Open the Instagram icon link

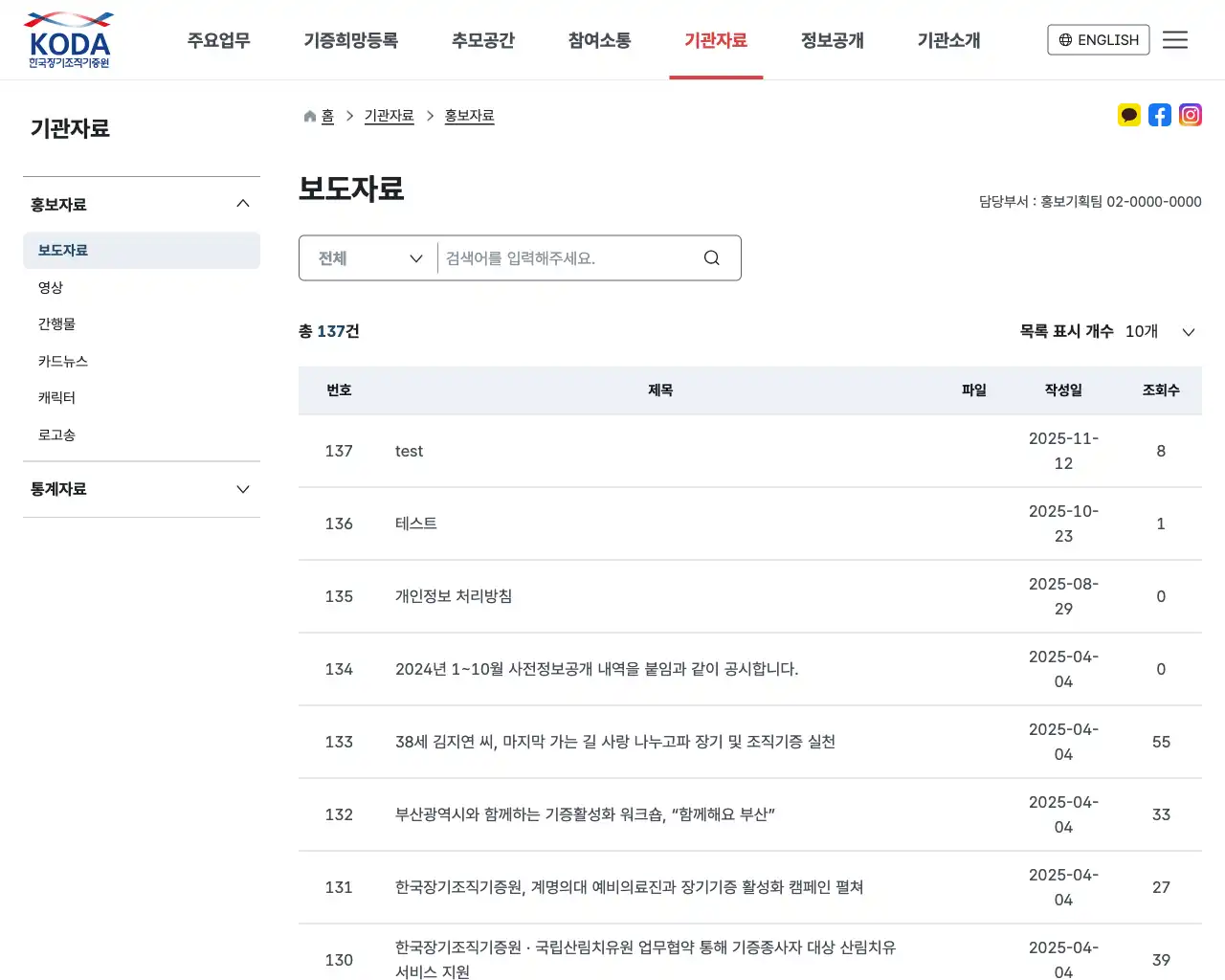[x=1191, y=116]
